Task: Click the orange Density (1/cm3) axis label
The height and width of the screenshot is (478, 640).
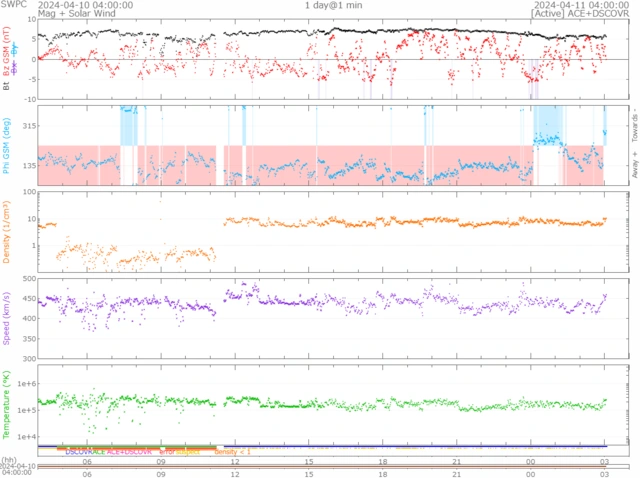Action: 9,230
